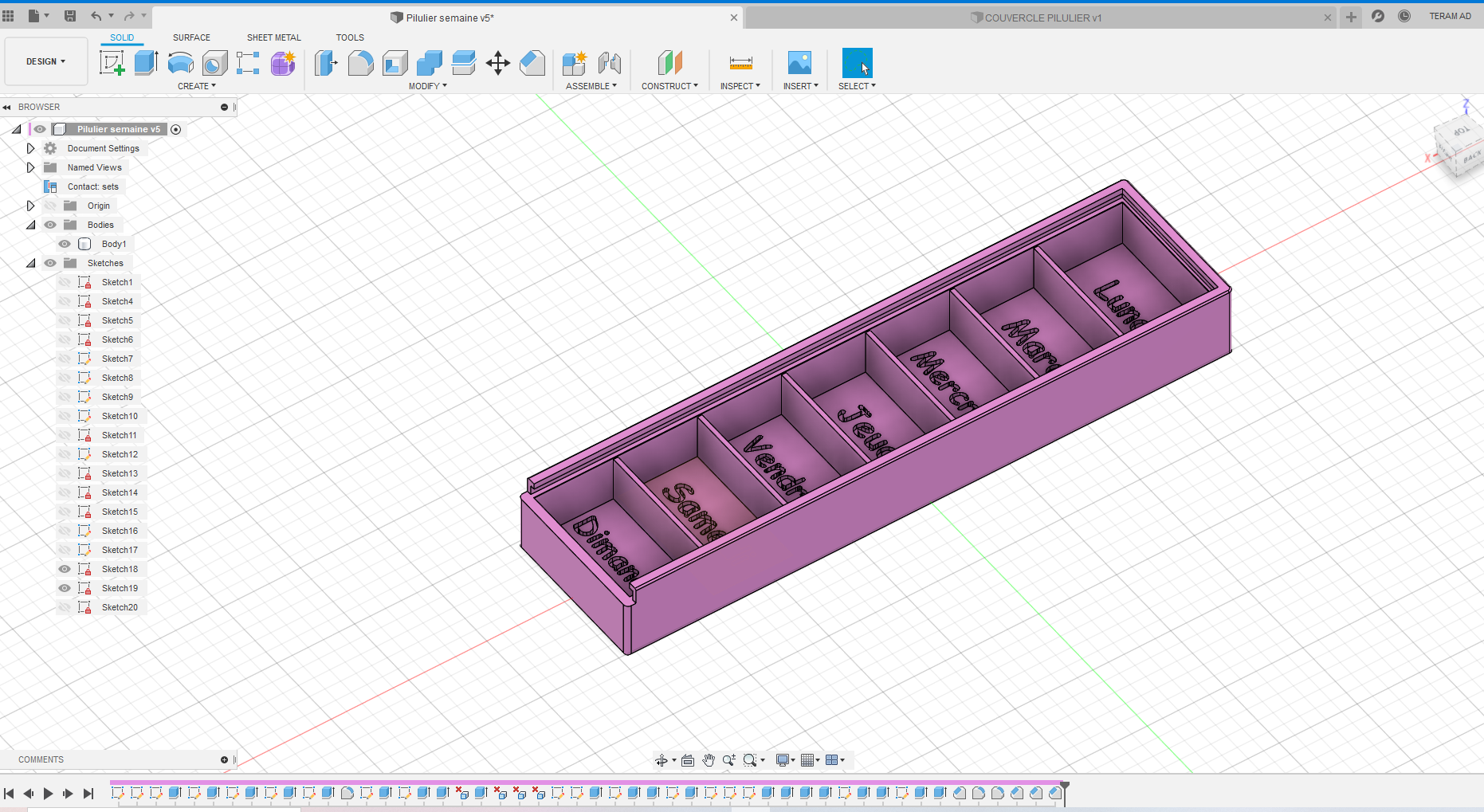Toggle visibility of the Bodies folder
Image resolution: width=1484 pixels, height=812 pixels.
[x=50, y=225]
